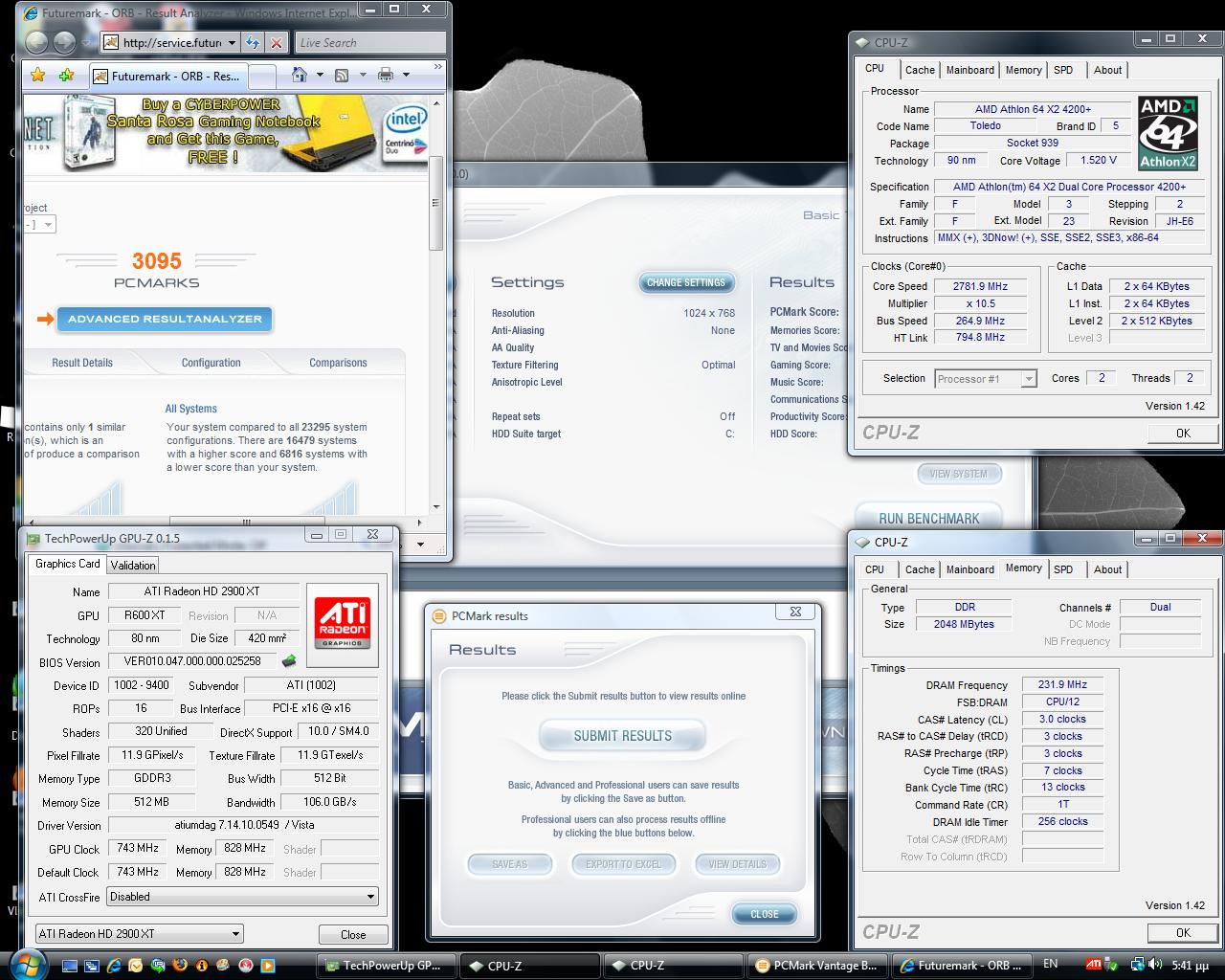Open About tab in bottom CPU-Z window

pos(1107,569)
